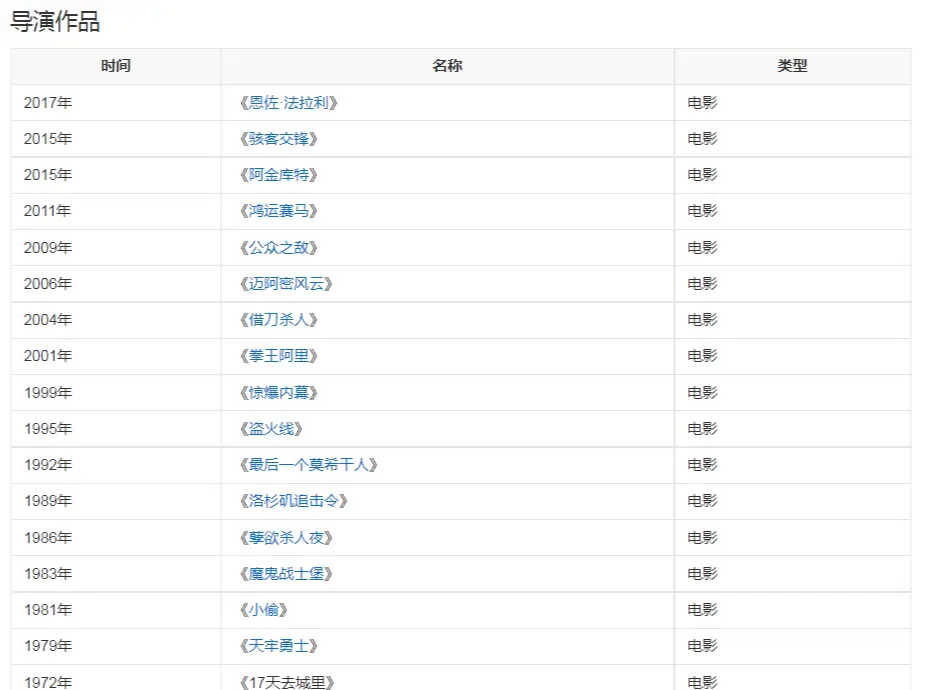Open the 《魔鬼战士堡》 film link
932x690 pixels.
pyautogui.click(x=286, y=574)
